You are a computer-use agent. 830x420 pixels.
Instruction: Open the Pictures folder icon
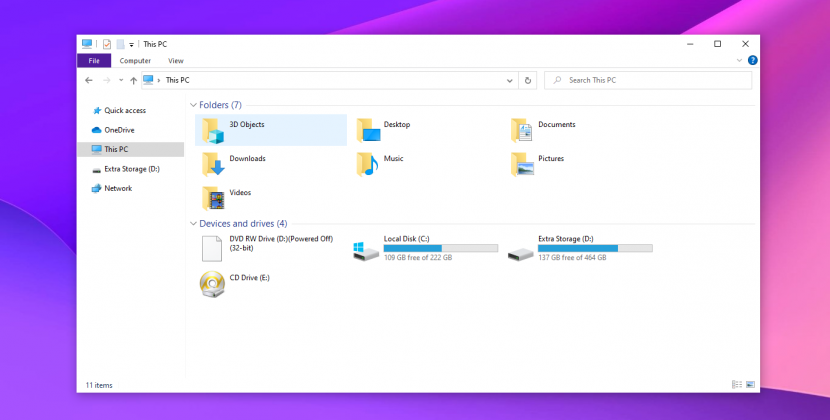(x=522, y=164)
